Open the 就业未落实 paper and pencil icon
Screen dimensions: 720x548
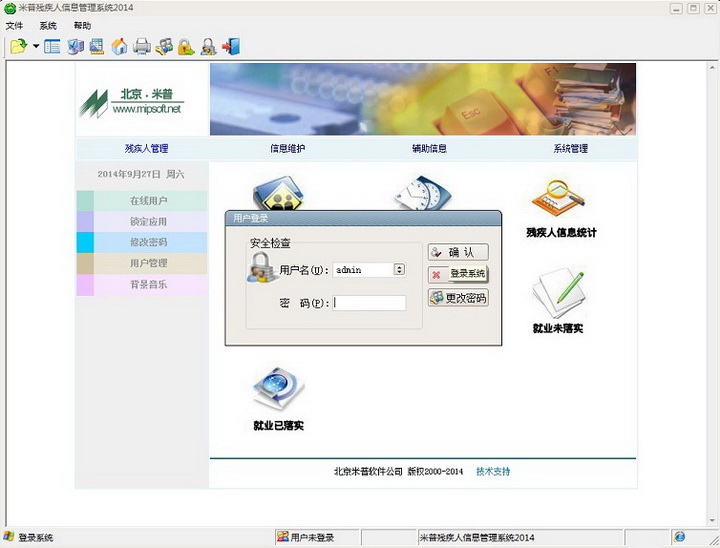point(559,294)
